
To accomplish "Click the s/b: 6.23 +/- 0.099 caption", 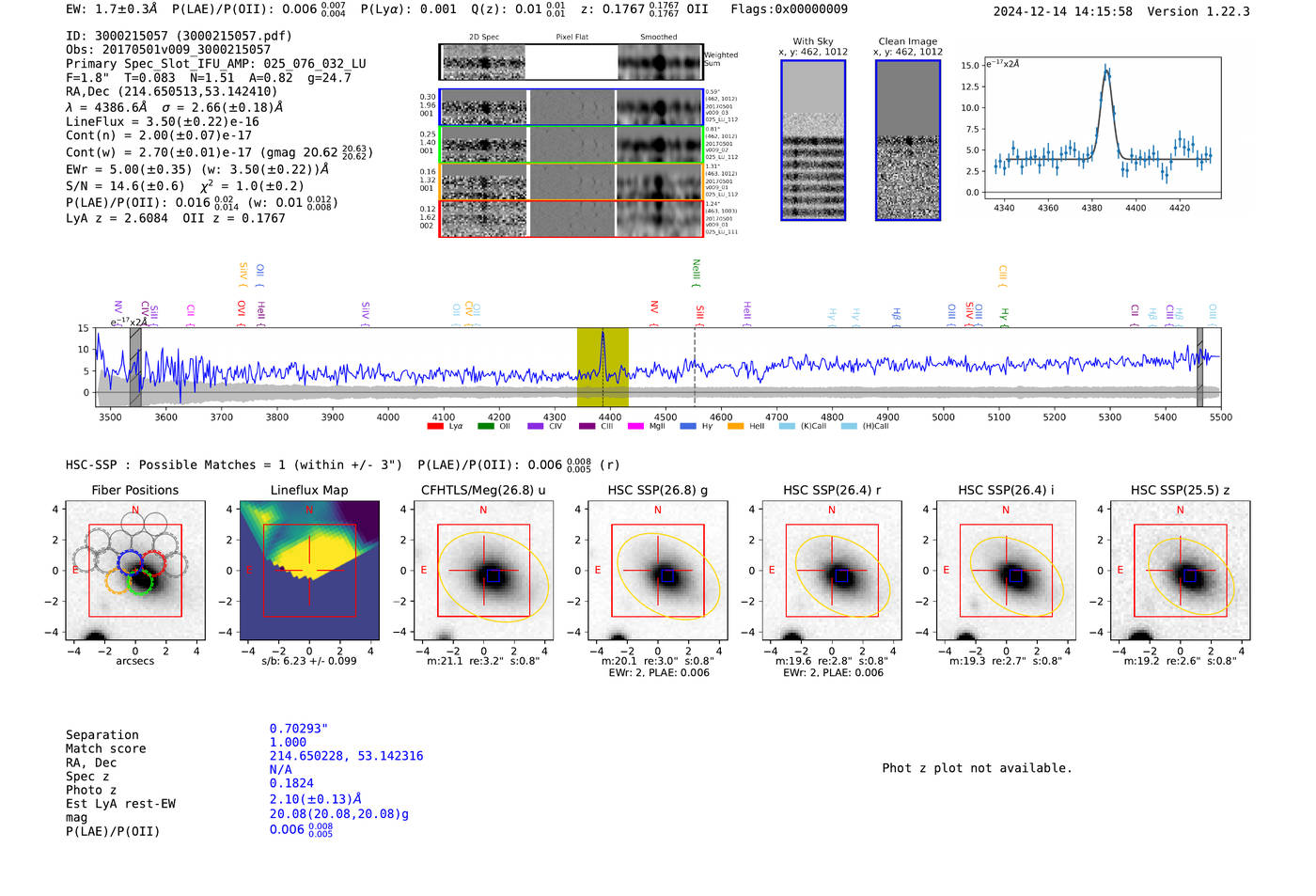I will click(309, 660).
